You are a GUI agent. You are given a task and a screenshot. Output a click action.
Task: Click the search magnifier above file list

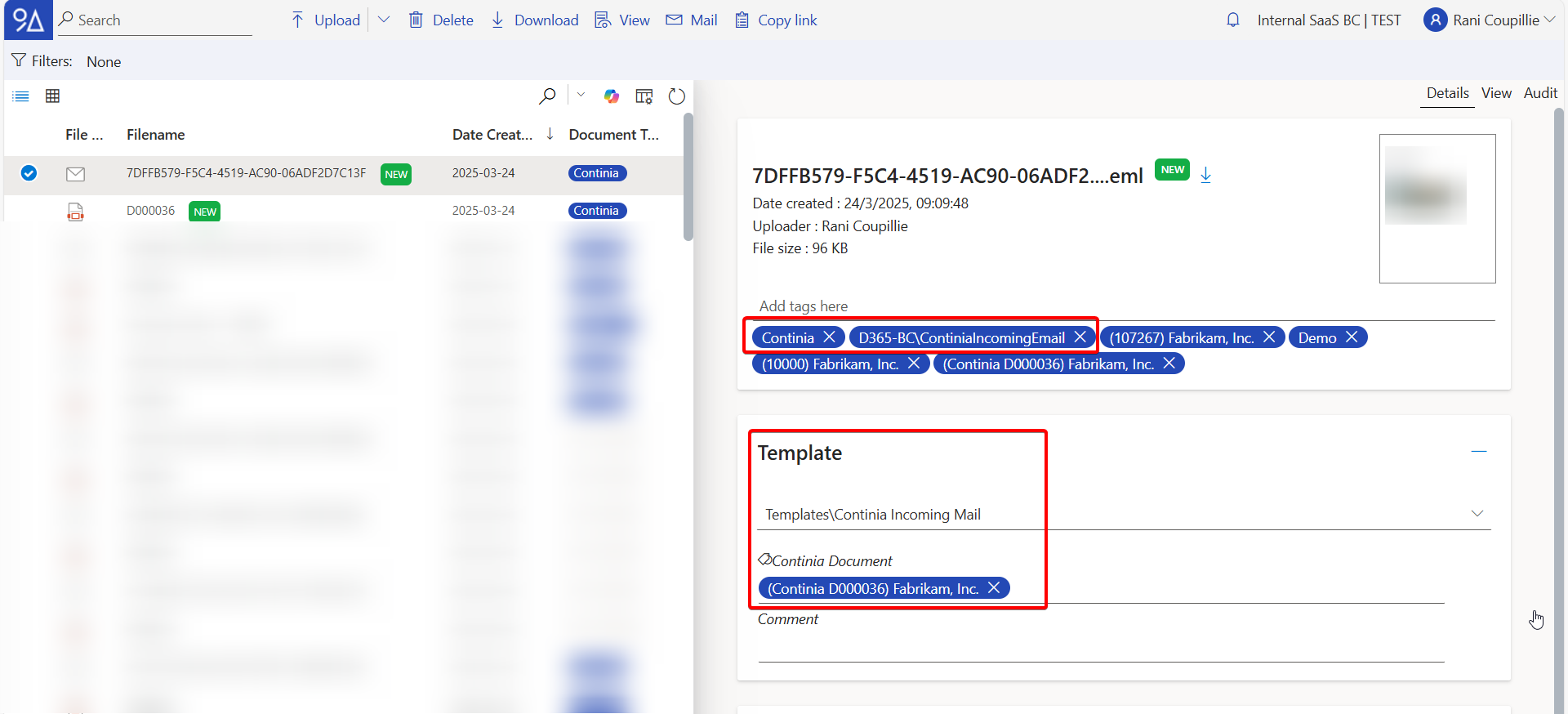coord(547,96)
